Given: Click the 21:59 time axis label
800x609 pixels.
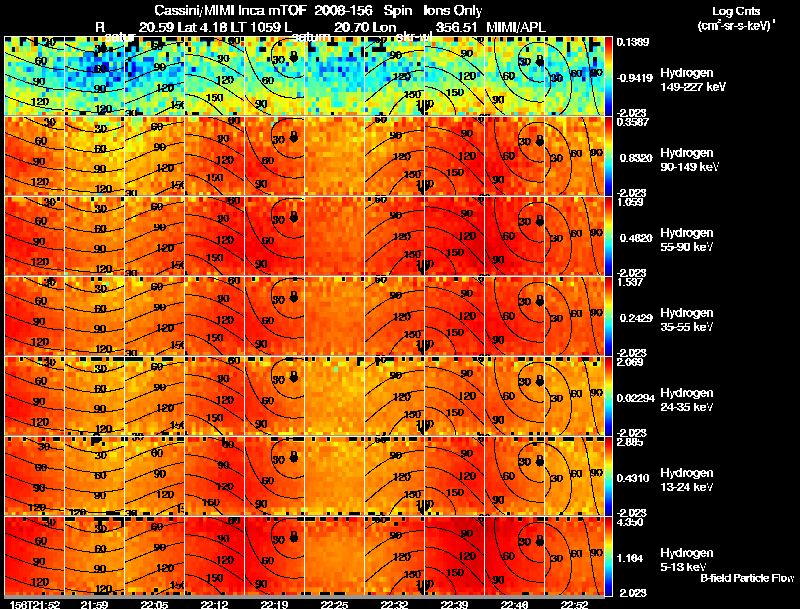Looking at the screenshot, I should [x=94, y=604].
